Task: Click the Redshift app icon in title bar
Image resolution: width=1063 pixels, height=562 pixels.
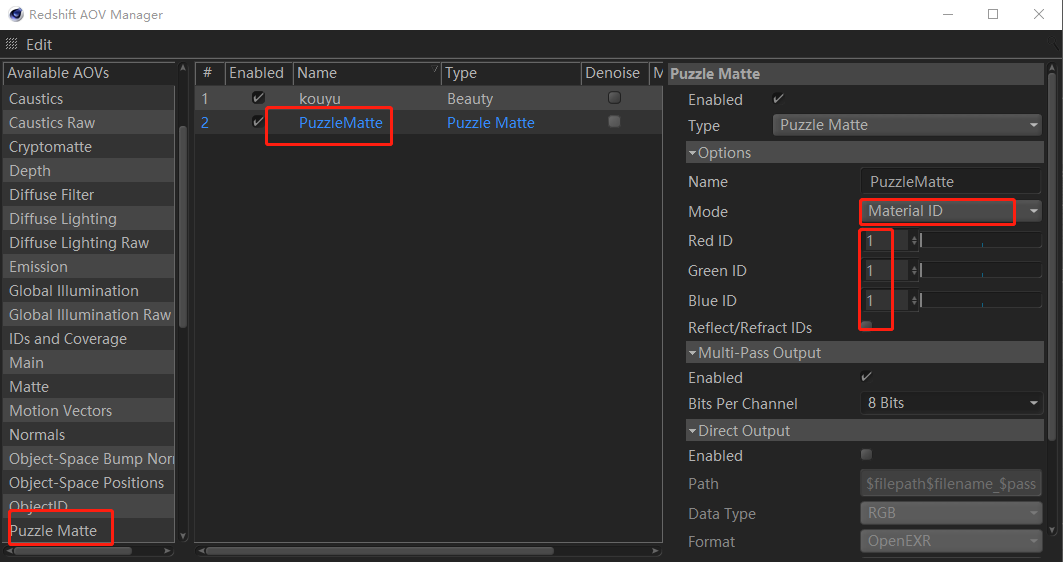Action: tap(13, 14)
